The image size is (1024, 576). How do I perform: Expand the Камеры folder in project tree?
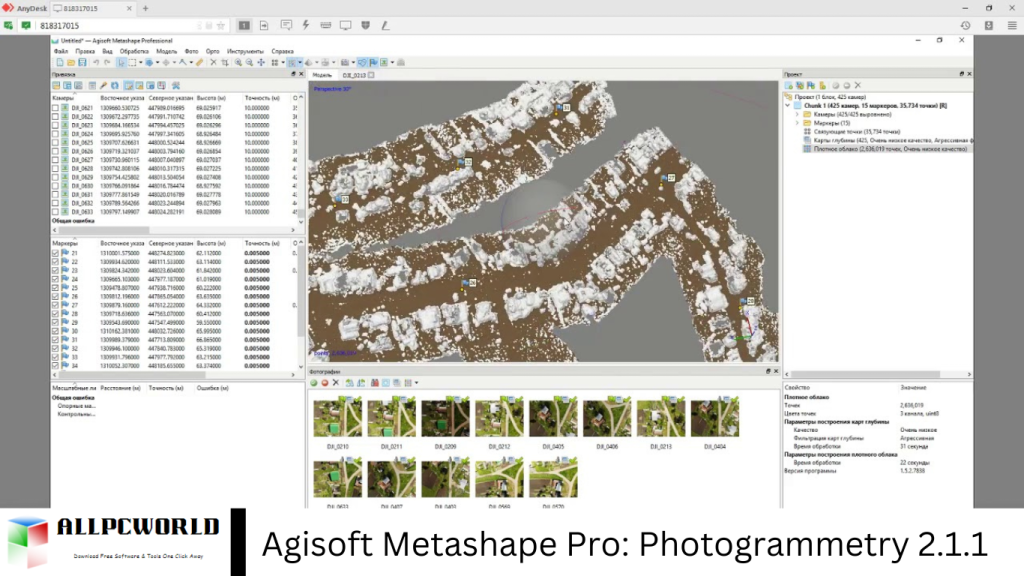click(797, 114)
